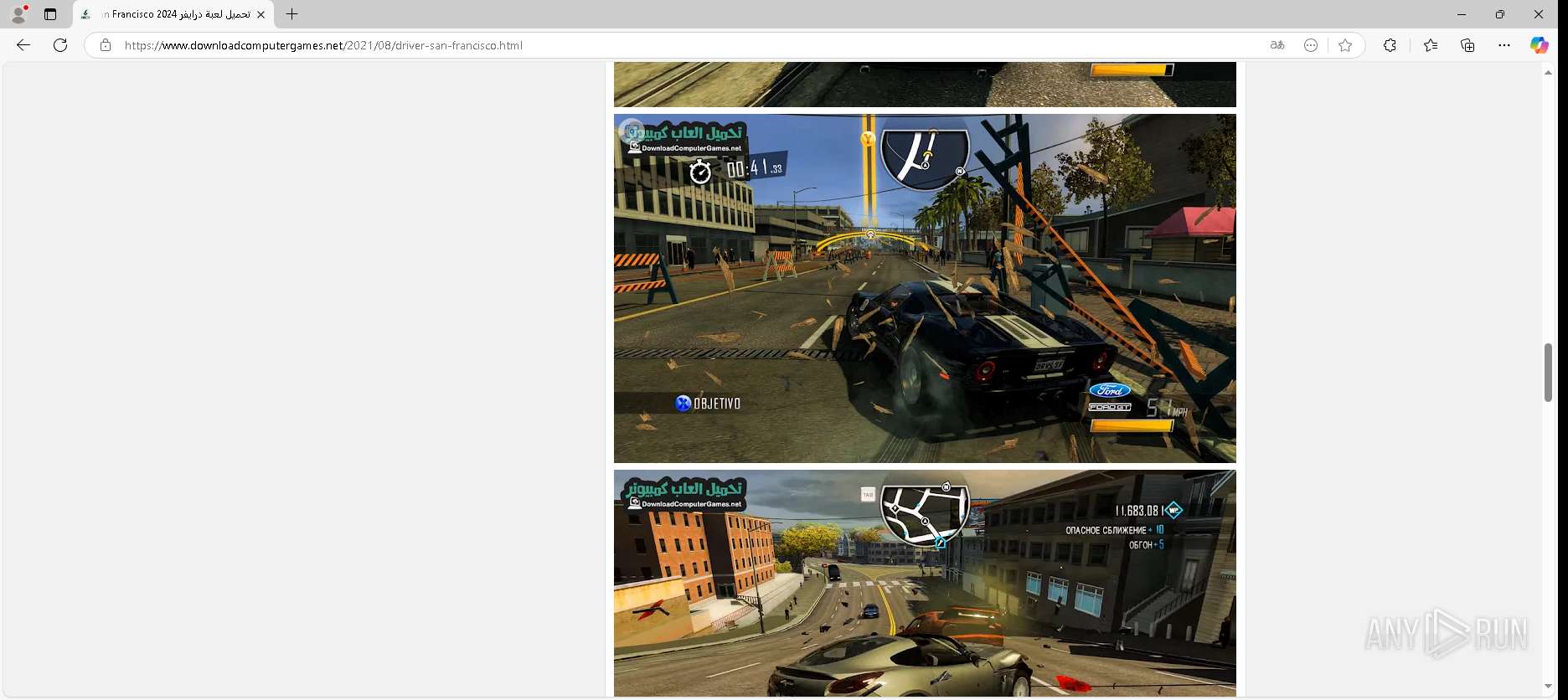Open the Favorites list icon
1568x700 pixels.
[x=1431, y=45]
